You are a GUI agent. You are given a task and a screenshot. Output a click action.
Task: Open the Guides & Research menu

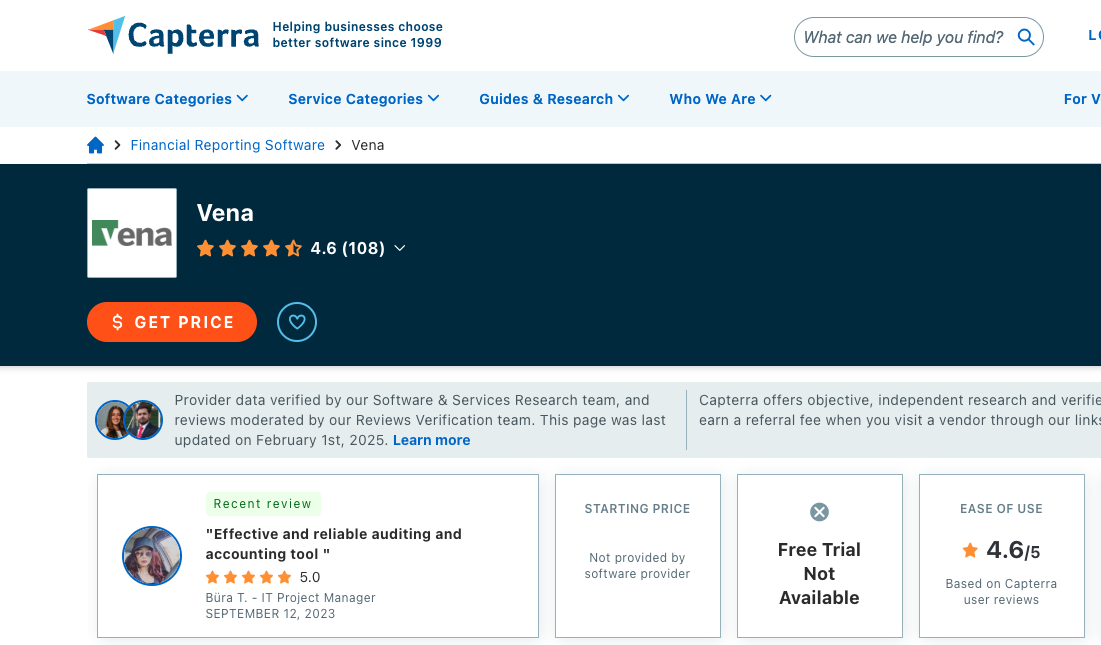(x=554, y=99)
